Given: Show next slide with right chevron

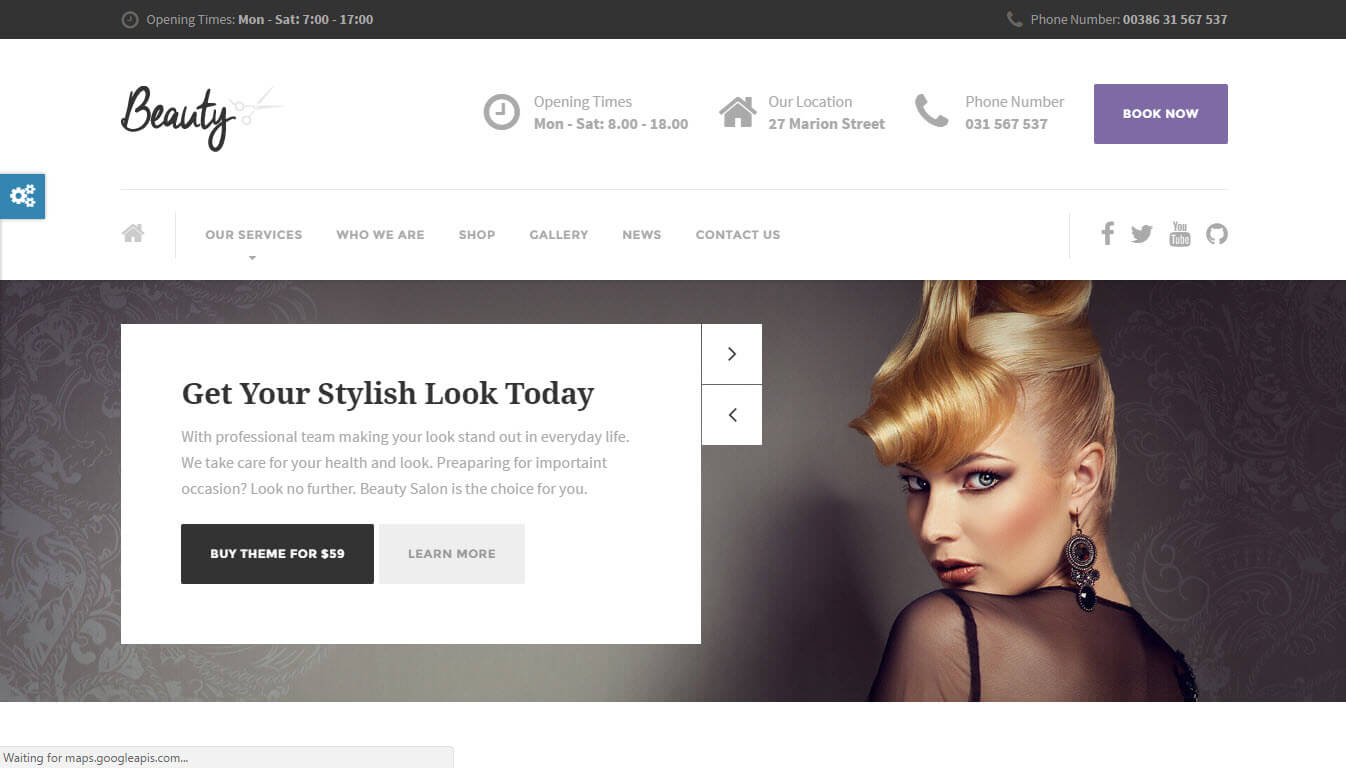Looking at the screenshot, I should pyautogui.click(x=732, y=354).
